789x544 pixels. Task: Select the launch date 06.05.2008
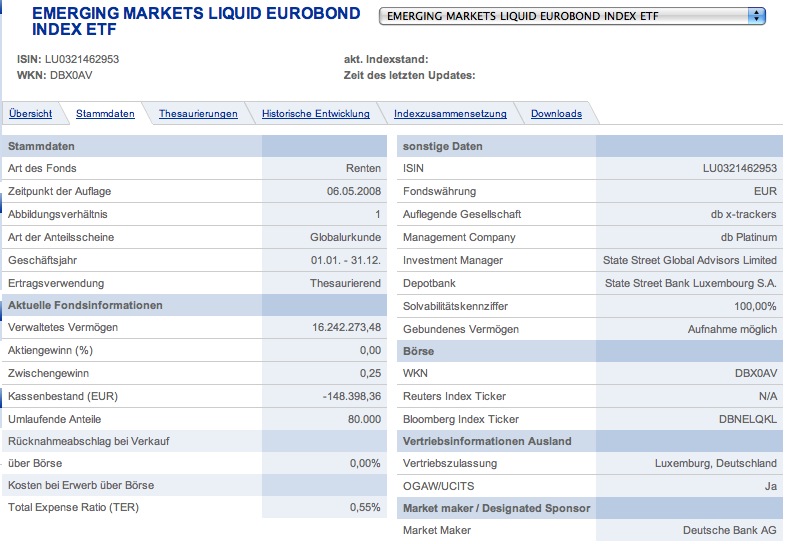353,191
